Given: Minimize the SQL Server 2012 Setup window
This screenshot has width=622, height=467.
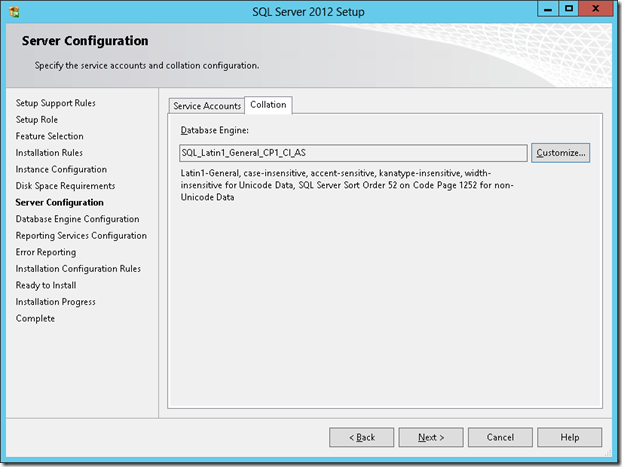Looking at the screenshot, I should (x=548, y=9).
